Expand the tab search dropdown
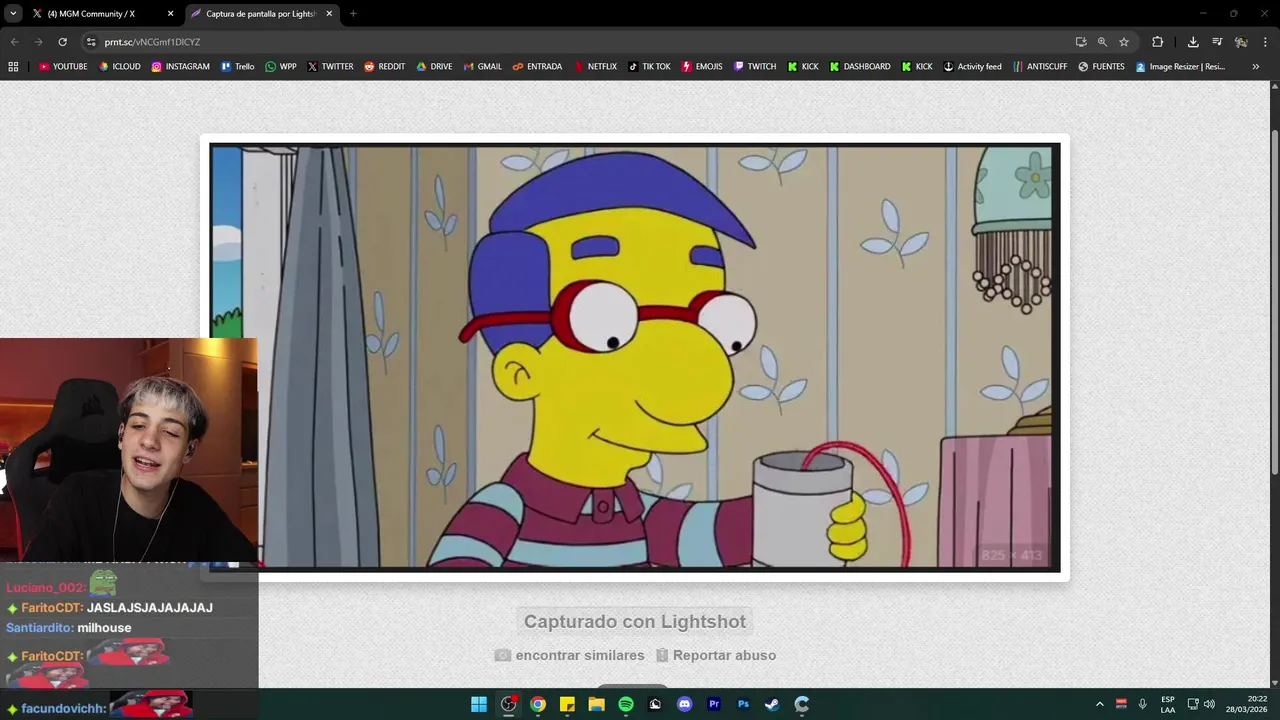The width and height of the screenshot is (1280, 720). [x=13, y=14]
